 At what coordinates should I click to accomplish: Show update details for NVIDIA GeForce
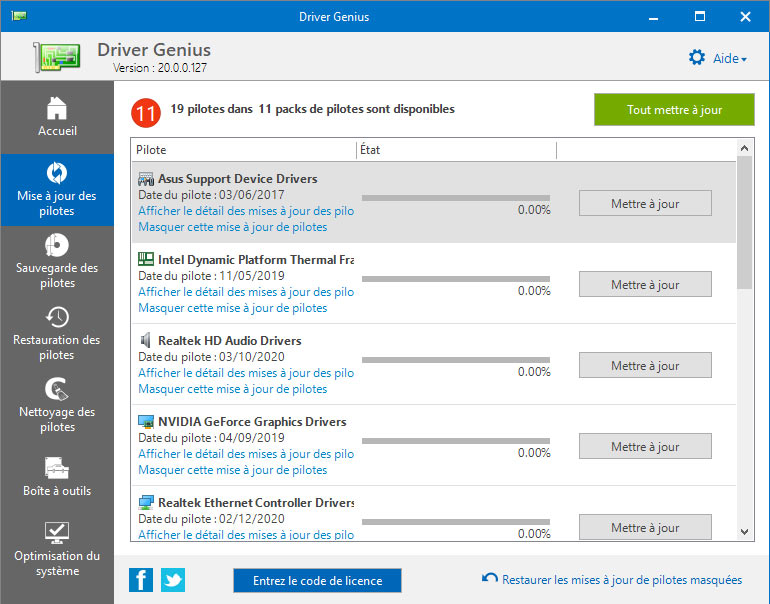(246, 454)
